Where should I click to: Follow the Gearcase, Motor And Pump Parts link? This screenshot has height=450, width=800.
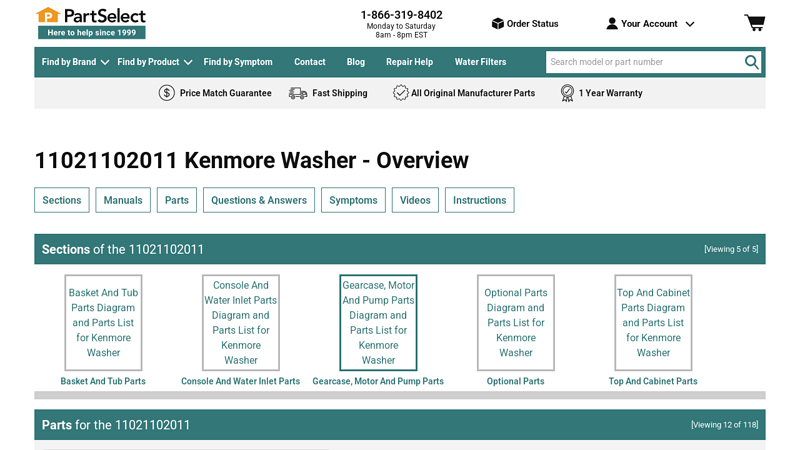[378, 381]
